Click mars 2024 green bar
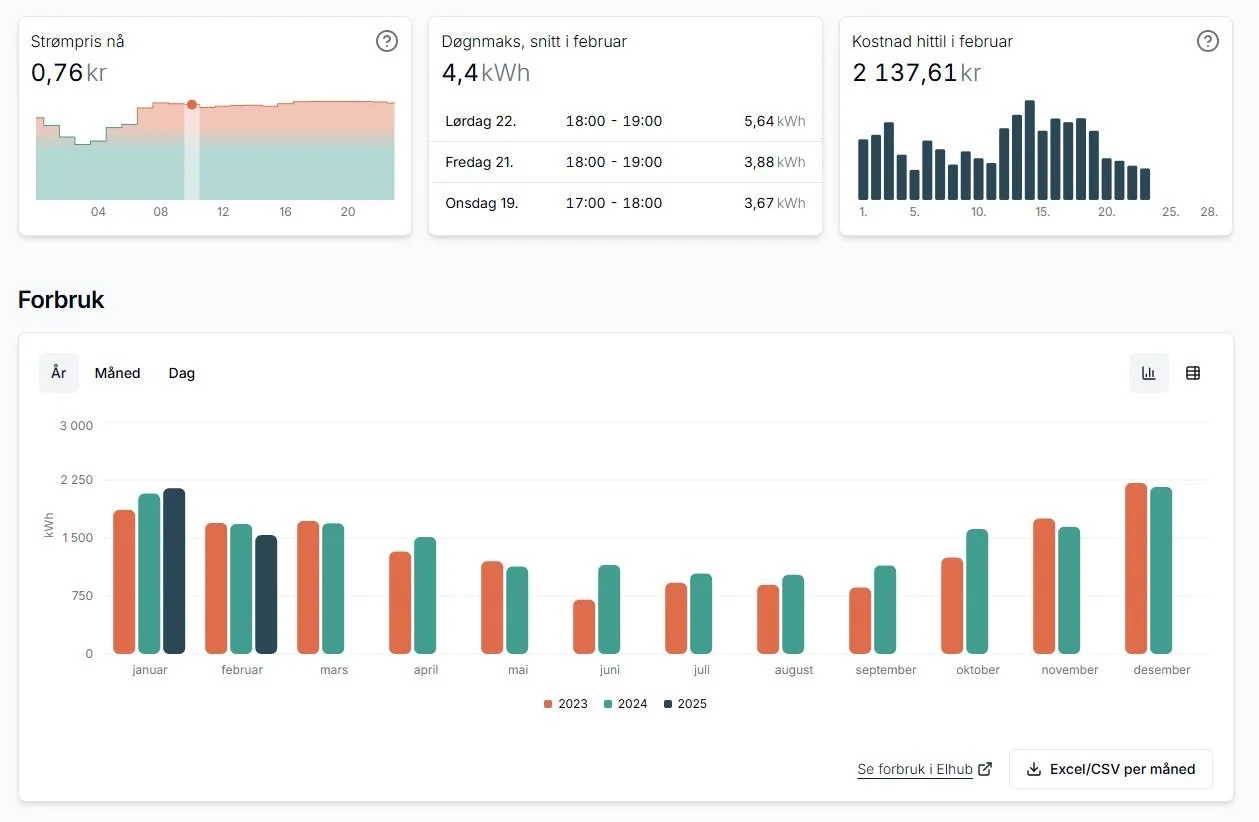This screenshot has height=822, width=1259. click(x=333, y=589)
